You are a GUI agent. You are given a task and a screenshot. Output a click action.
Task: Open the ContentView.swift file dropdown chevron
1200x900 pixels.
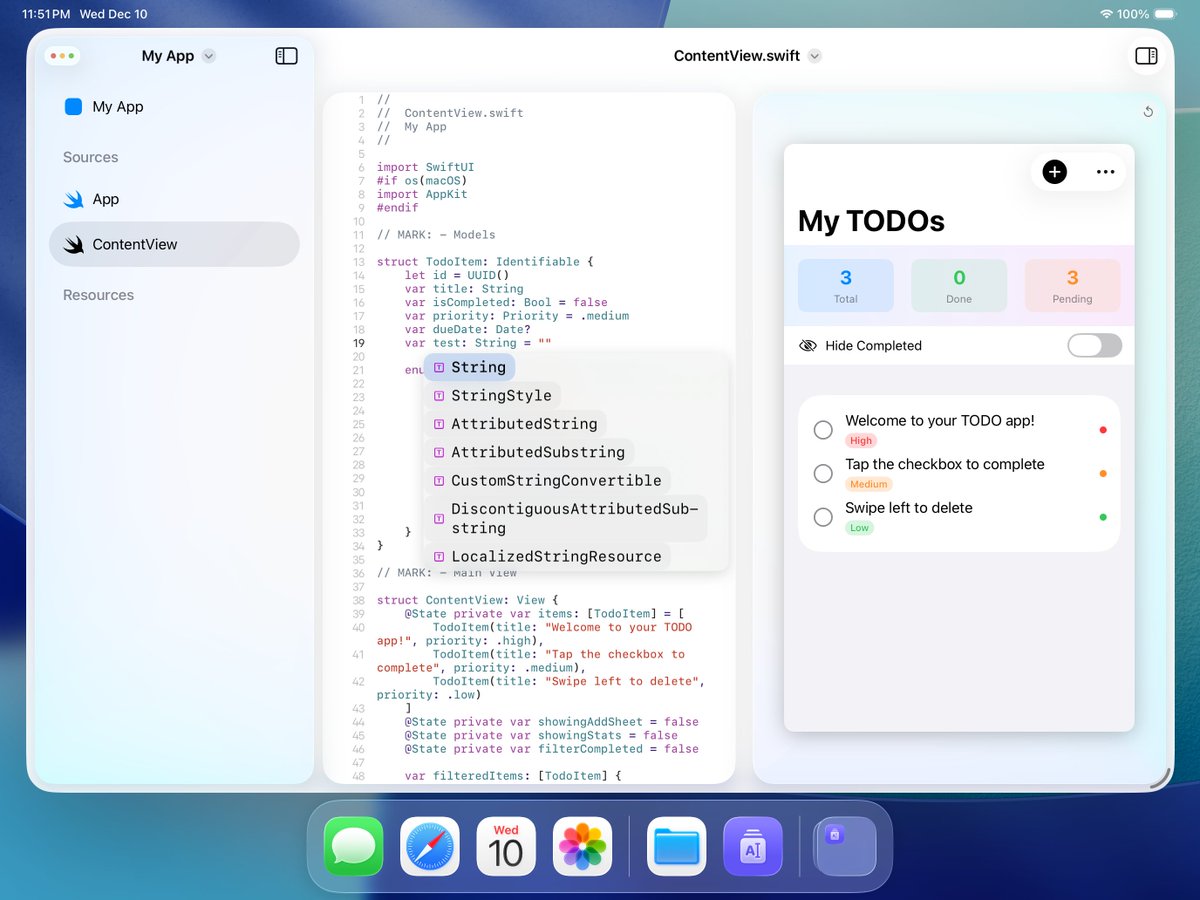815,56
